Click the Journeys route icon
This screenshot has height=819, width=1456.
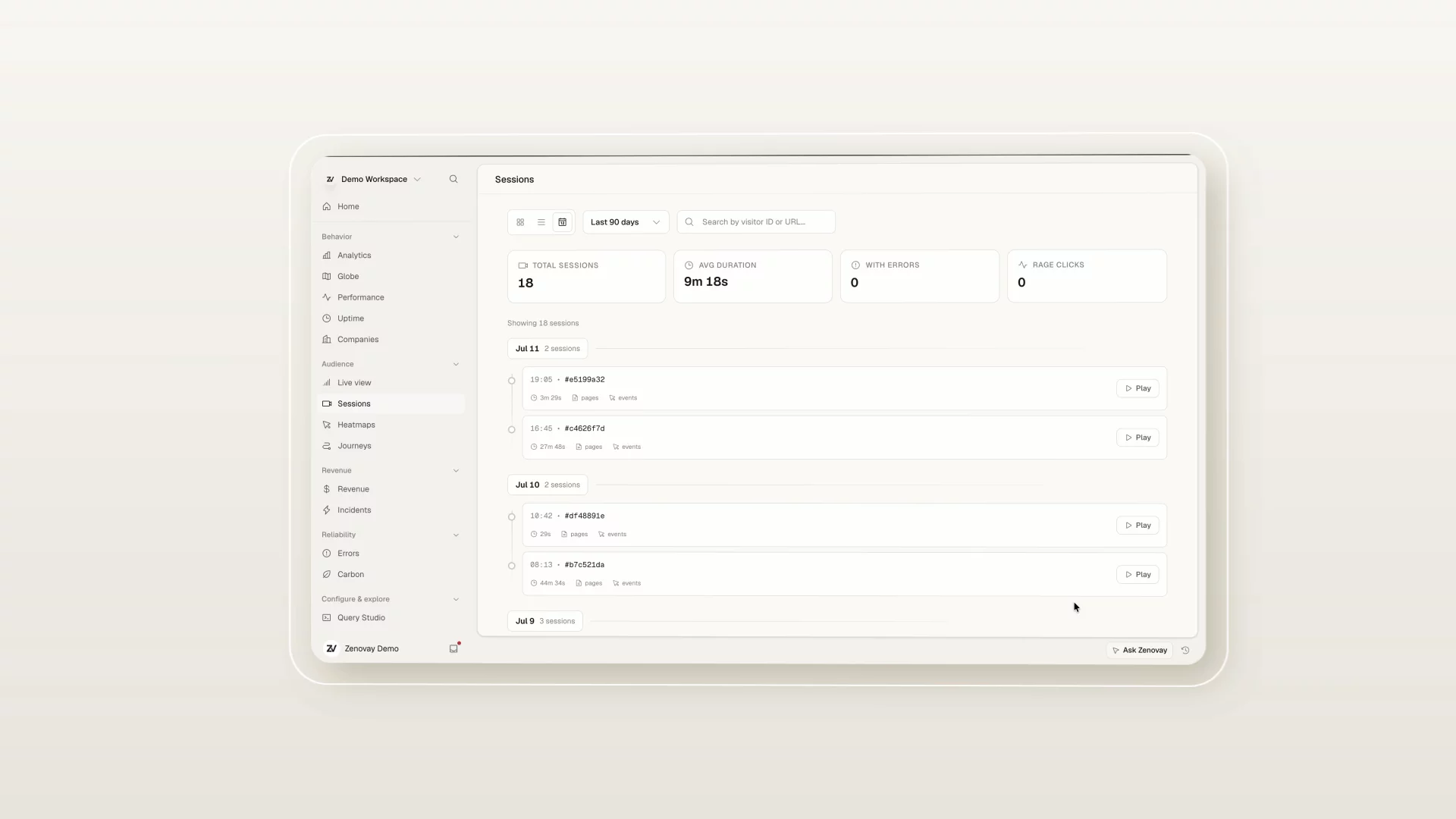click(326, 446)
